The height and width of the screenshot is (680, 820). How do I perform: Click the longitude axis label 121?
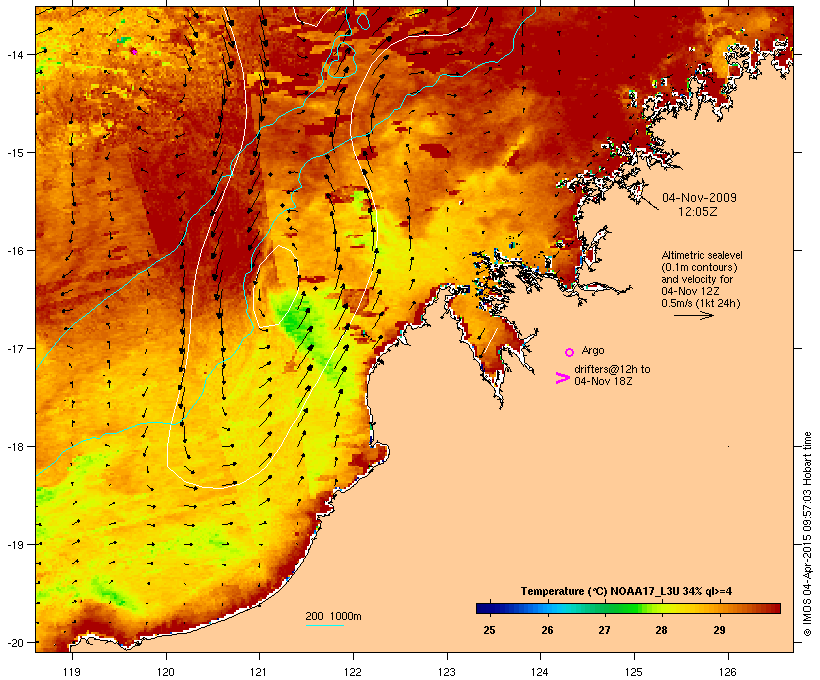coord(259,672)
